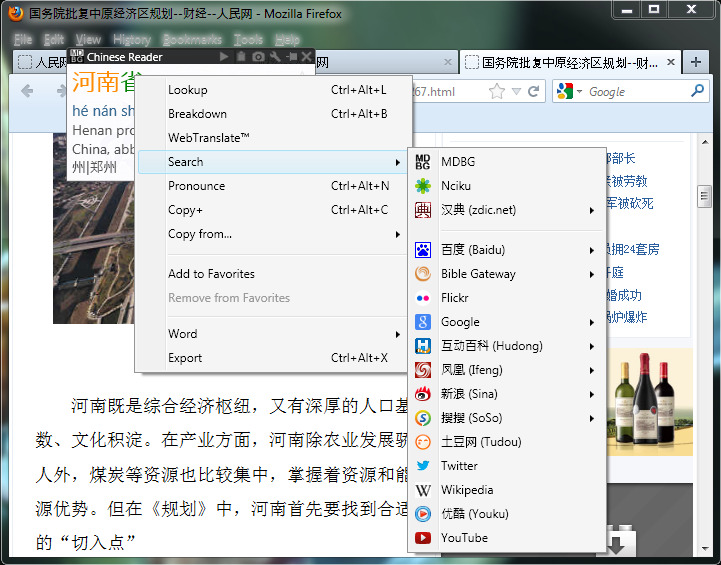721x565 pixels.
Task: Choose YouTube in the Search submenu
Action: (507, 538)
